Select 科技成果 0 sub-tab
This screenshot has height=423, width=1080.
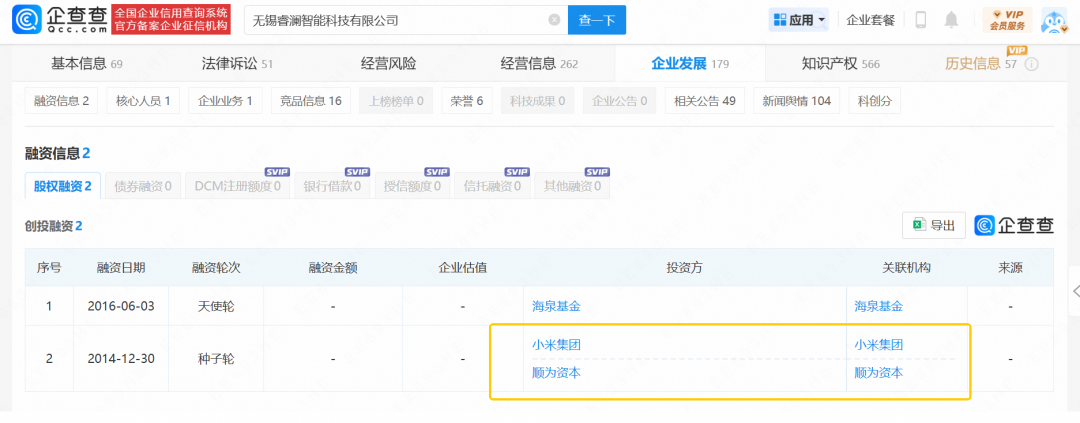(x=538, y=101)
